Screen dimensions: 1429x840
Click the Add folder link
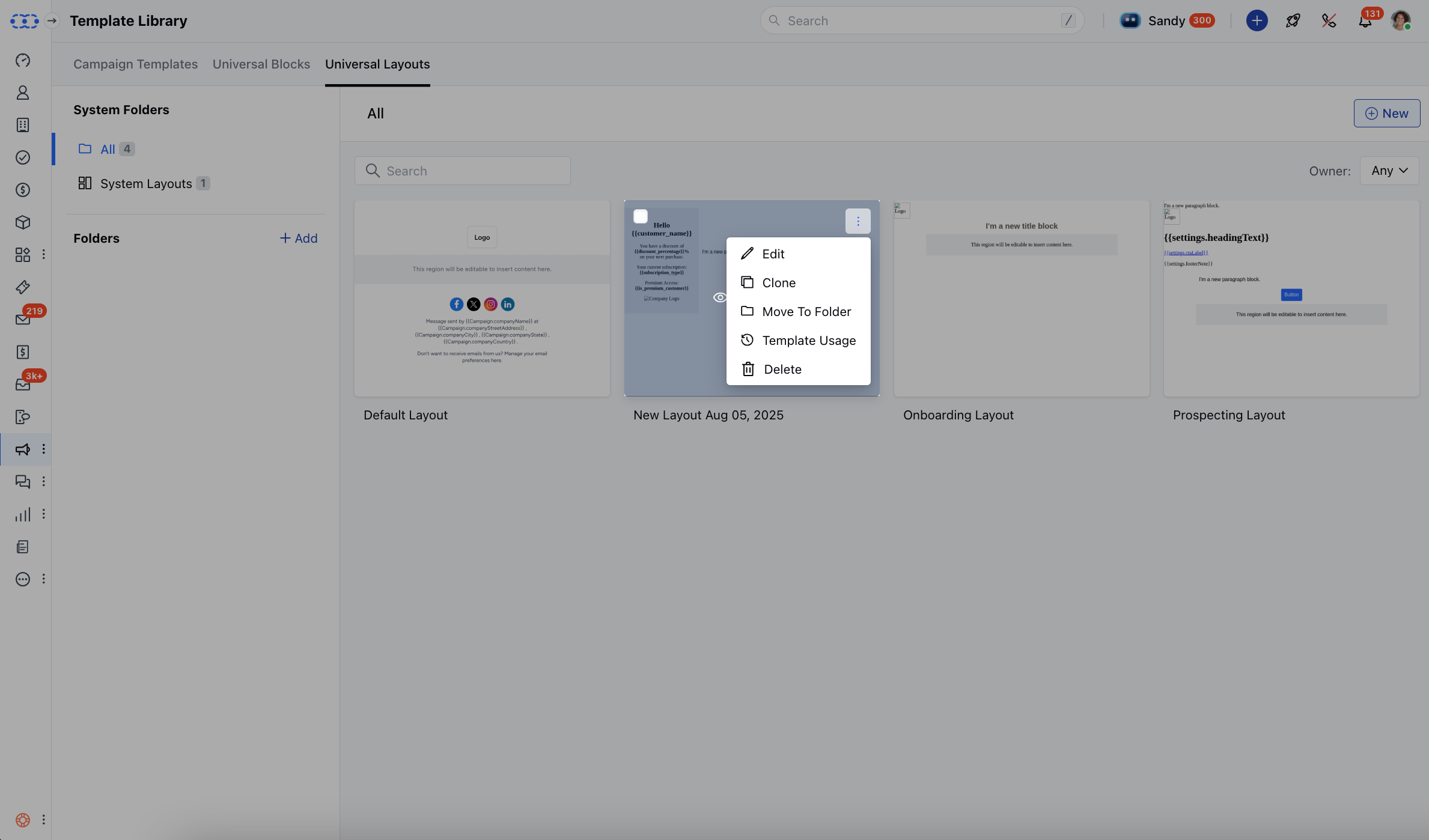(x=299, y=239)
